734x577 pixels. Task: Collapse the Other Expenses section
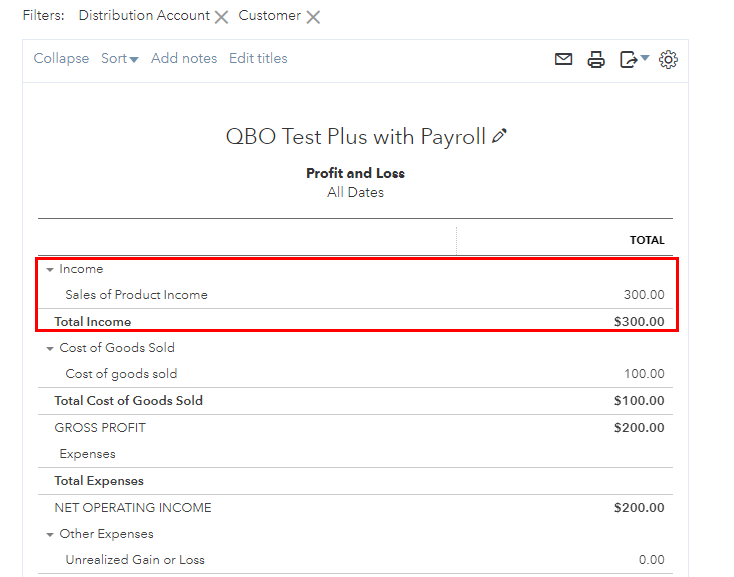[50, 535]
